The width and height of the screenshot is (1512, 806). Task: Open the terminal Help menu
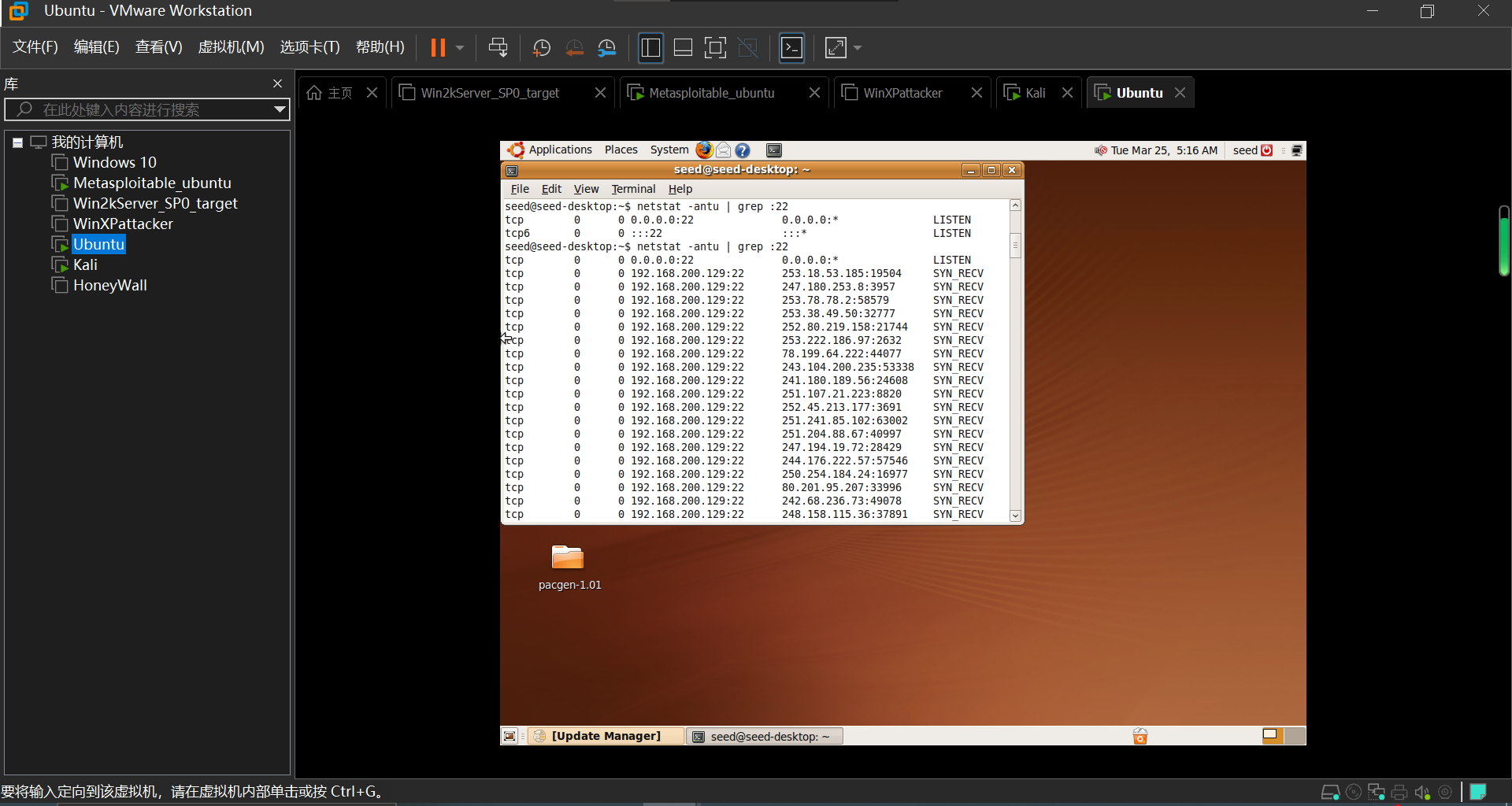680,189
